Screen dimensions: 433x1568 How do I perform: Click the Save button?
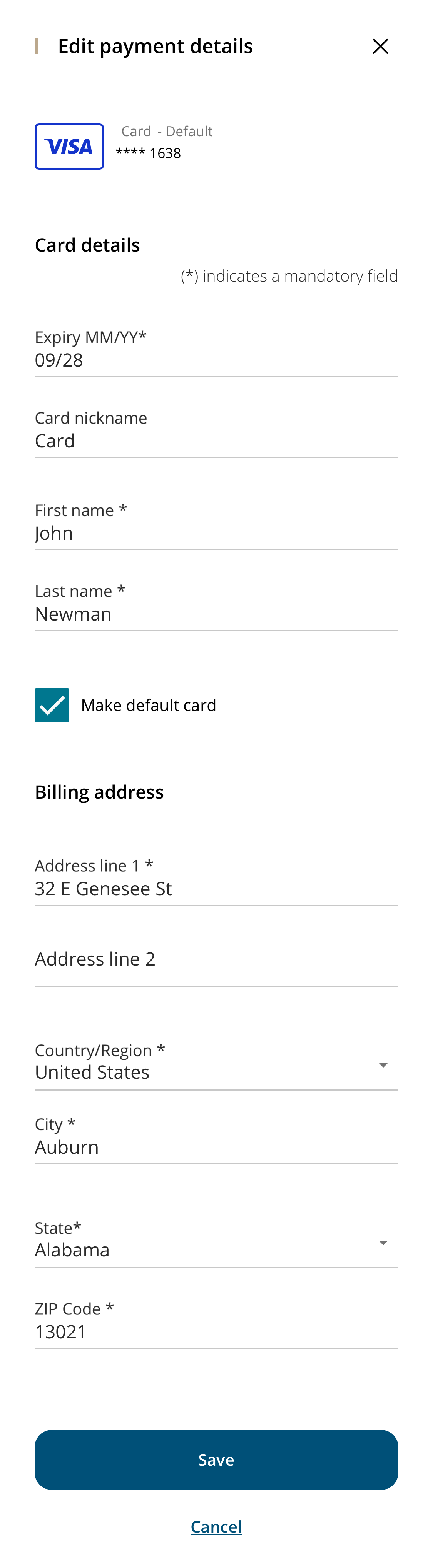216,1459
